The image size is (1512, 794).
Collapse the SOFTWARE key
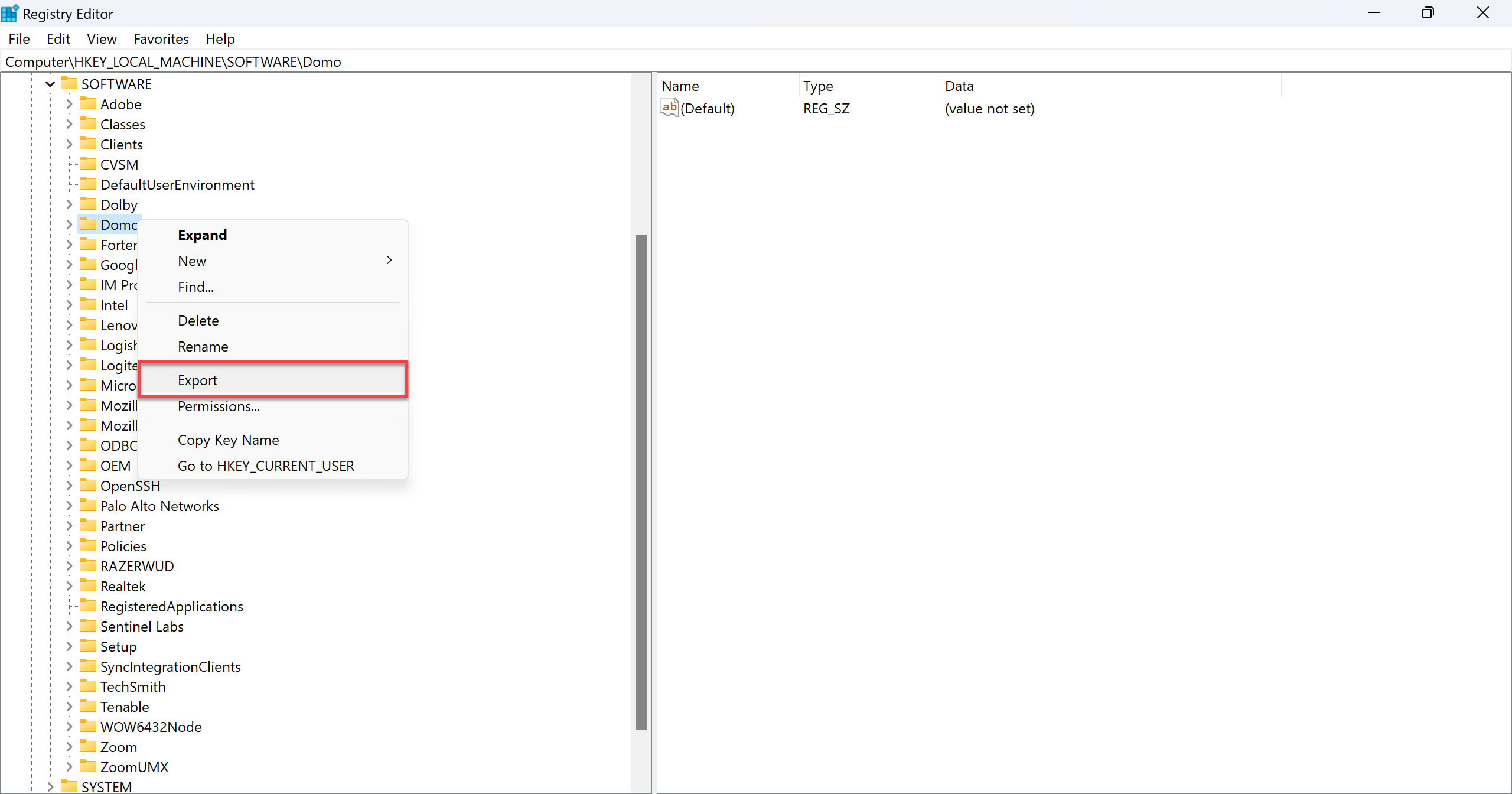(50, 84)
